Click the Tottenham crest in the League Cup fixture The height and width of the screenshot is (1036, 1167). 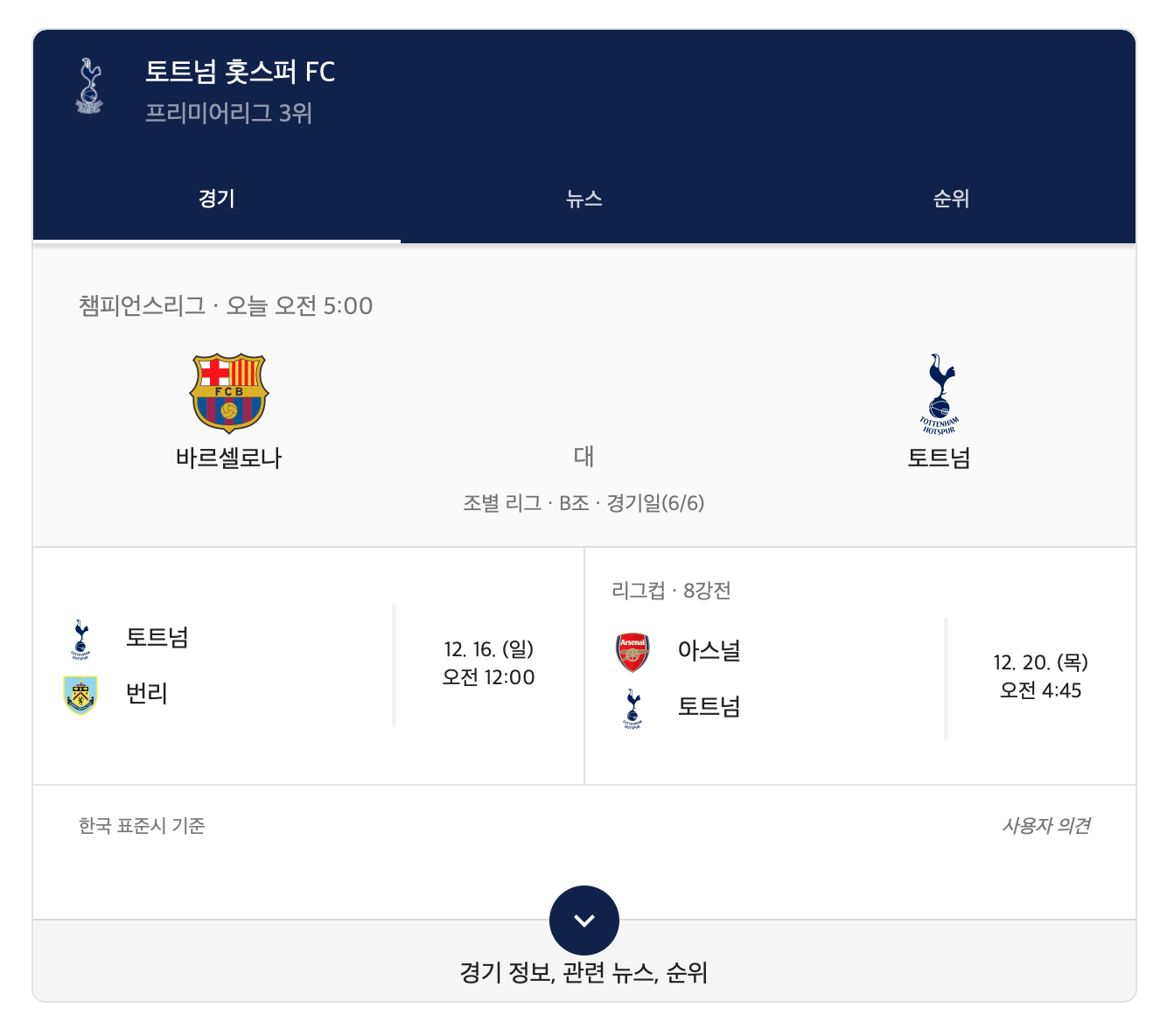click(632, 708)
